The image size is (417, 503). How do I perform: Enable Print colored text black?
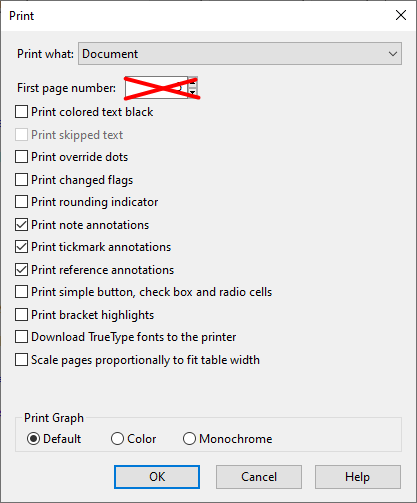point(21,112)
